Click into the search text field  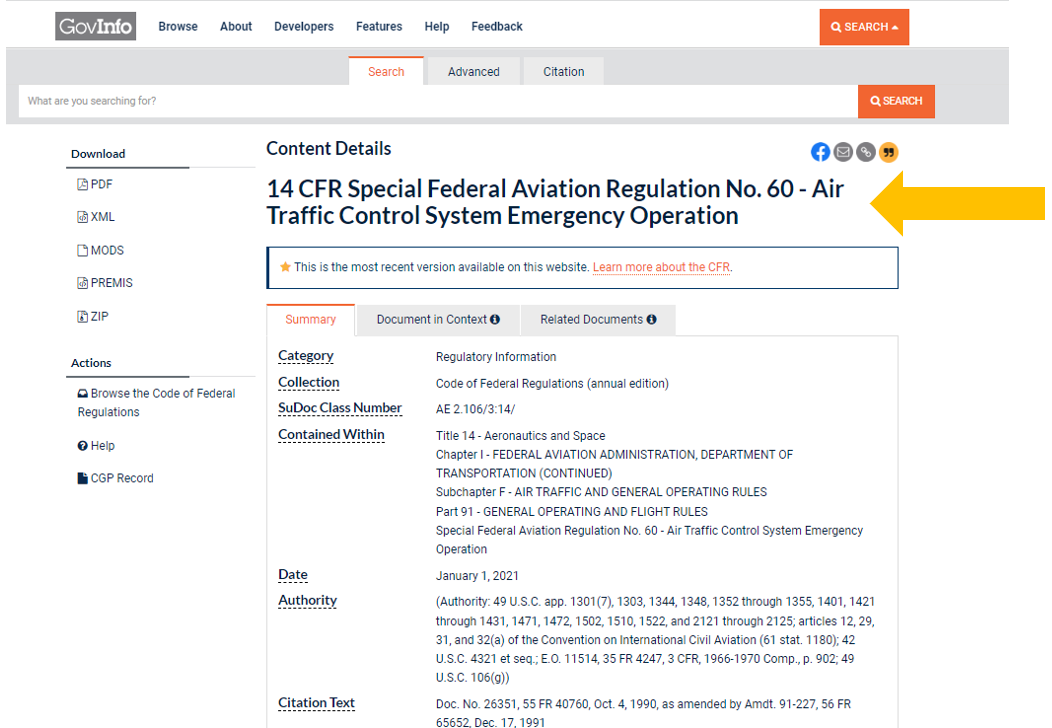pyautogui.click(x=438, y=101)
